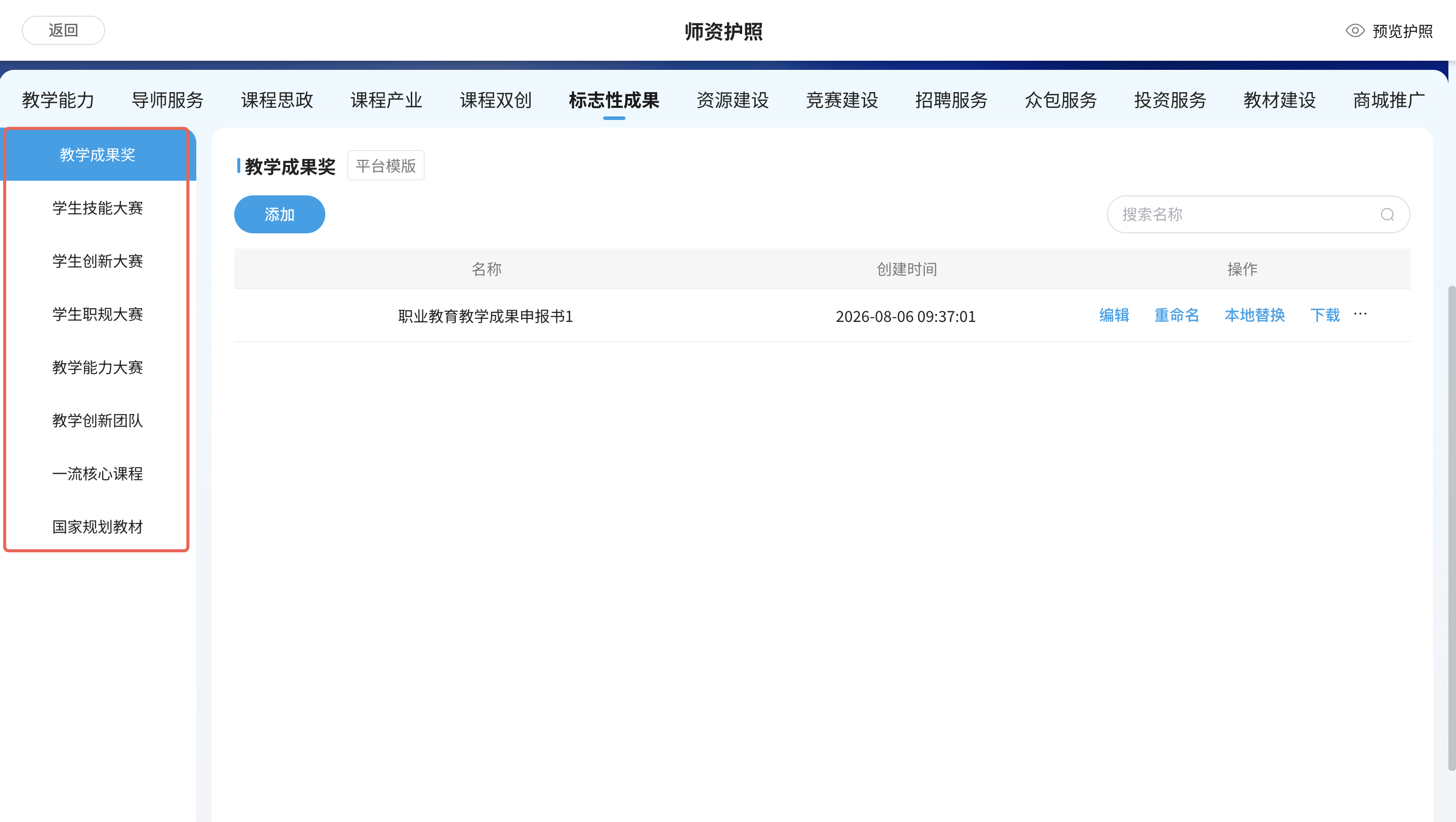Select 学生创新大赛 in the sidebar
The width and height of the screenshot is (1456, 822).
point(98,261)
